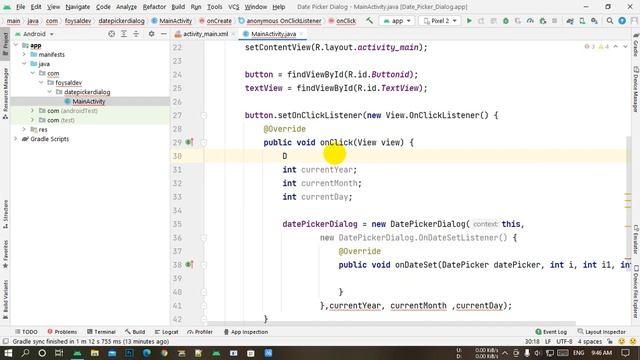Open the Refactor menu
This screenshot has height=360, width=640.
[x=154, y=7]
